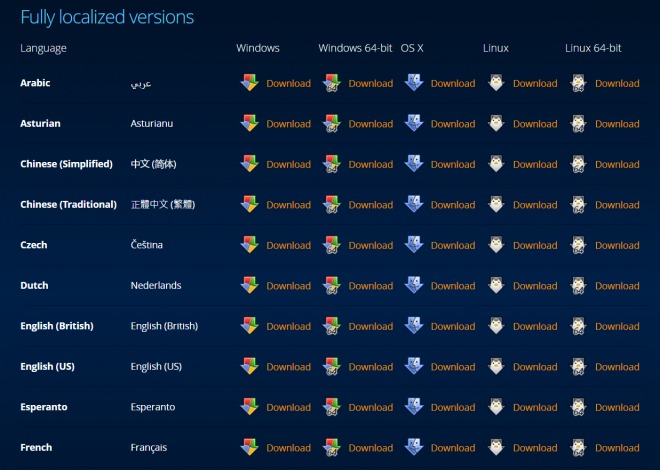This screenshot has width=660, height=470.
Task: Click the Linux penguin icon for Arabic
Action: pos(496,83)
